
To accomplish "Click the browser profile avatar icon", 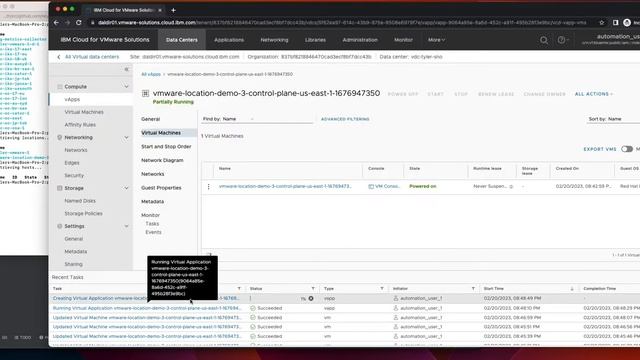I will pos(627,22).
